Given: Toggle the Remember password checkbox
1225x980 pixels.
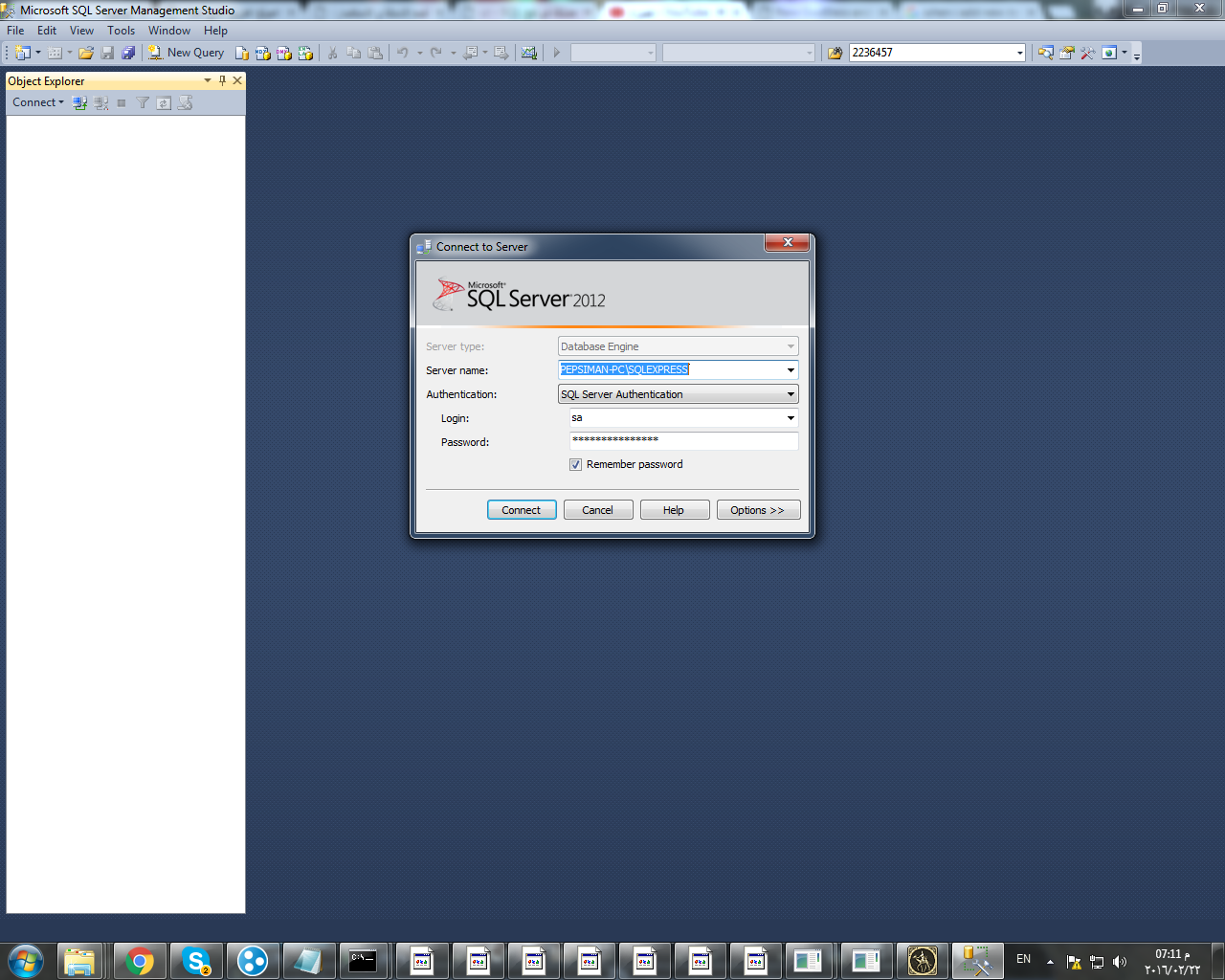Looking at the screenshot, I should click(575, 464).
